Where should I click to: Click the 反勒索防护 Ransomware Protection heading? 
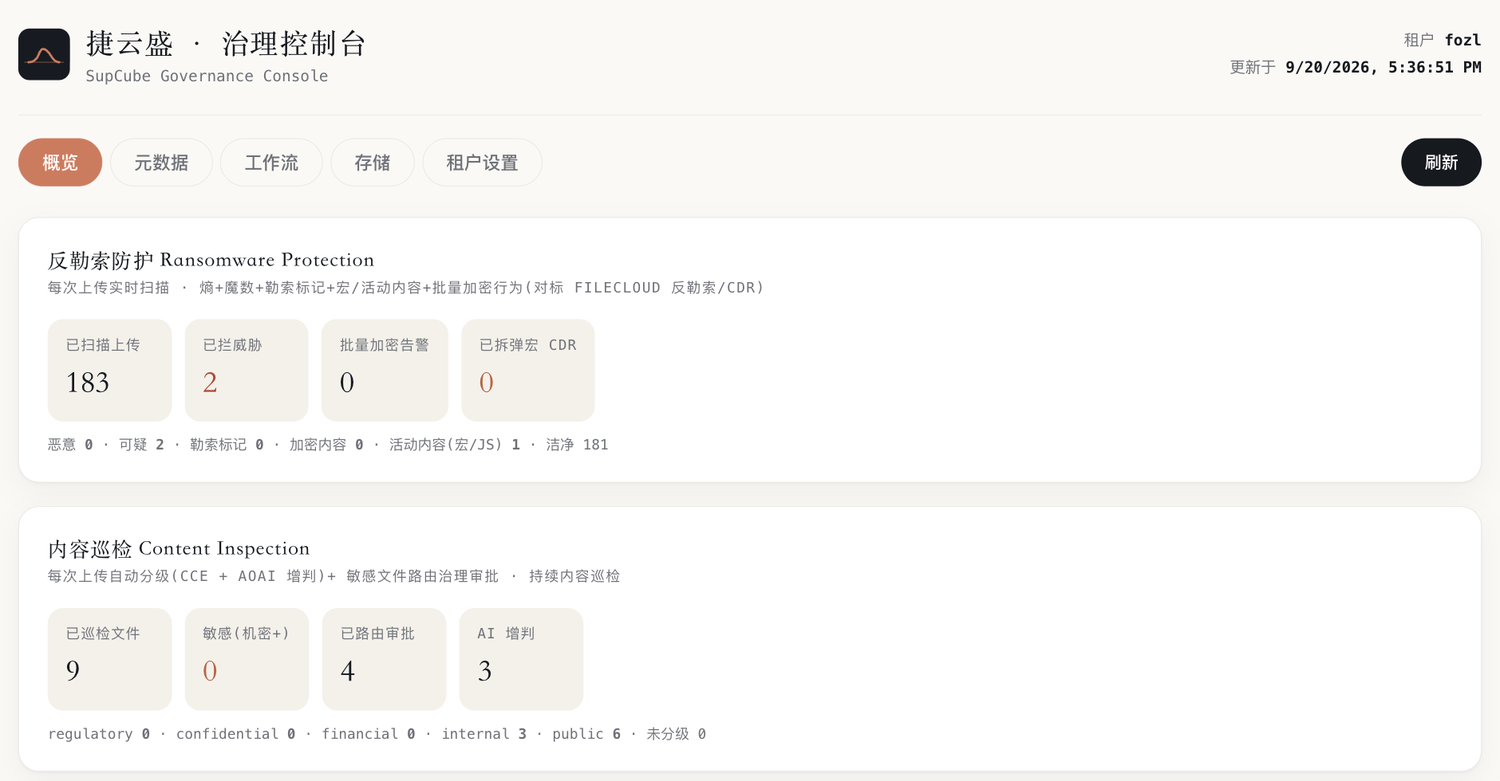pos(211,260)
